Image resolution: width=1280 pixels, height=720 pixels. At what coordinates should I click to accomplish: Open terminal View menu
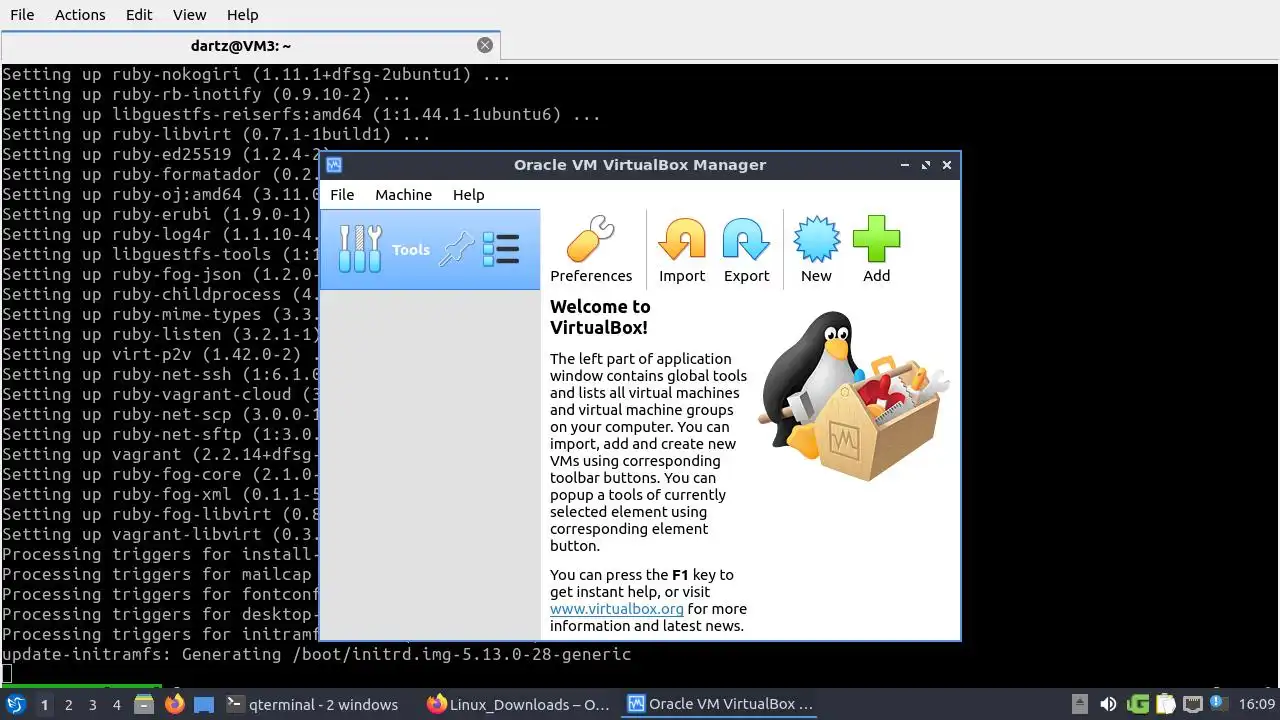[x=189, y=15]
